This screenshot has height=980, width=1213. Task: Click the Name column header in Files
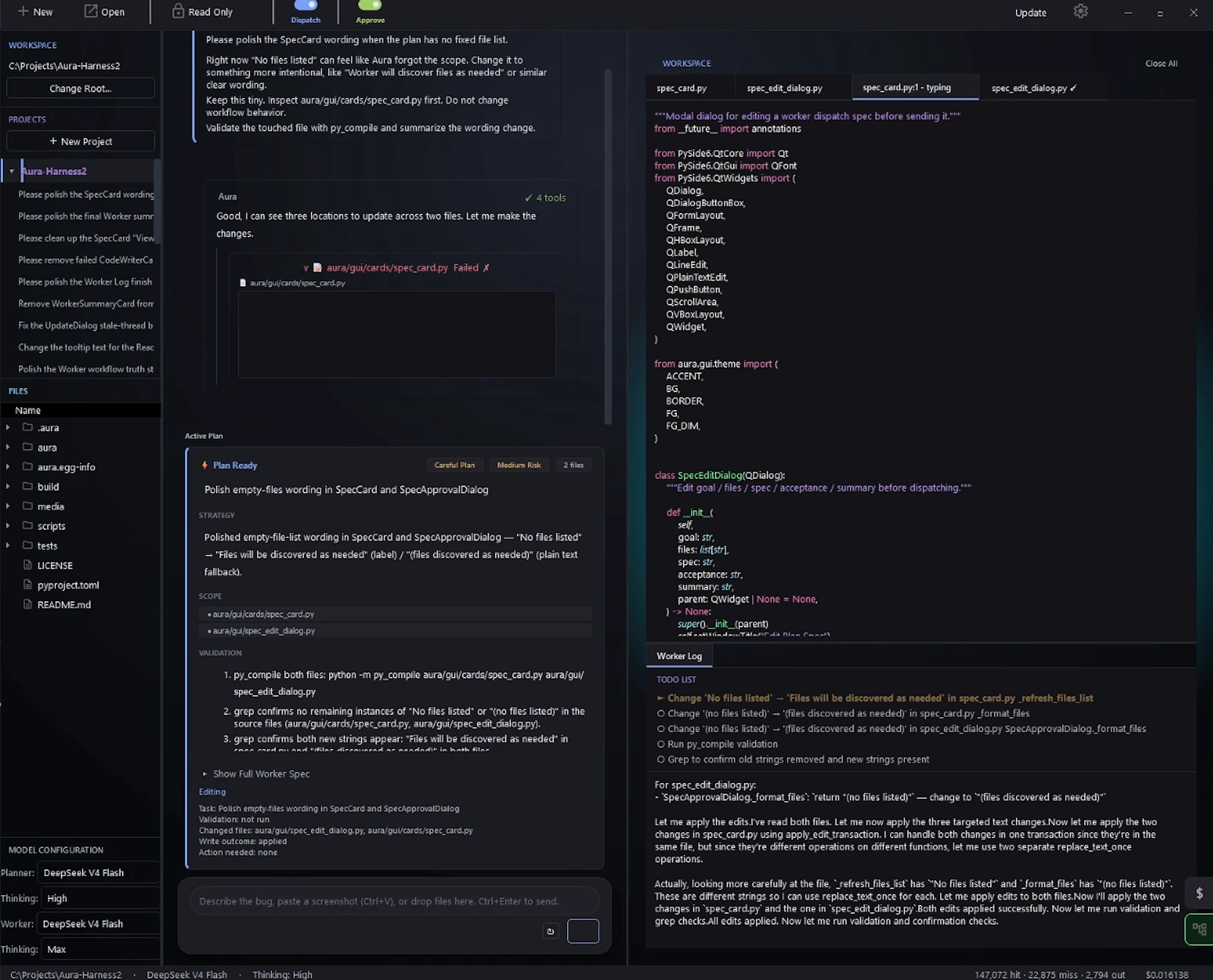[80, 410]
